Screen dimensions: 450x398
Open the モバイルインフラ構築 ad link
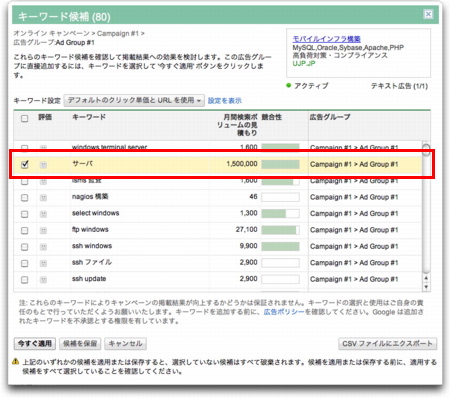(327, 39)
